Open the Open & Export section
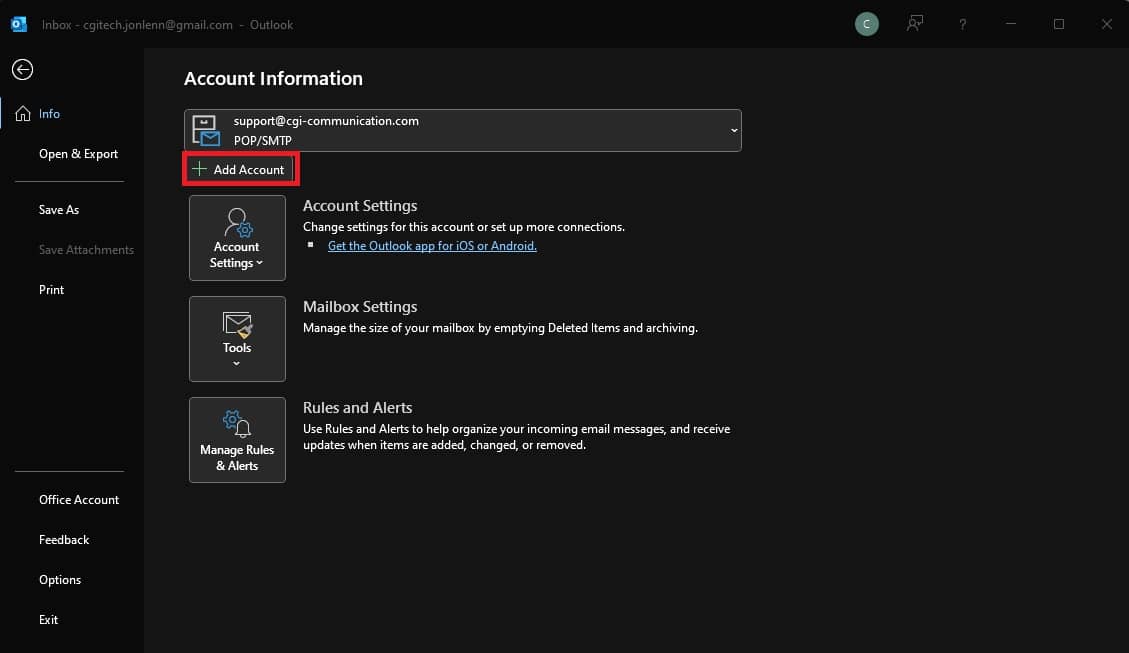 tap(79, 153)
